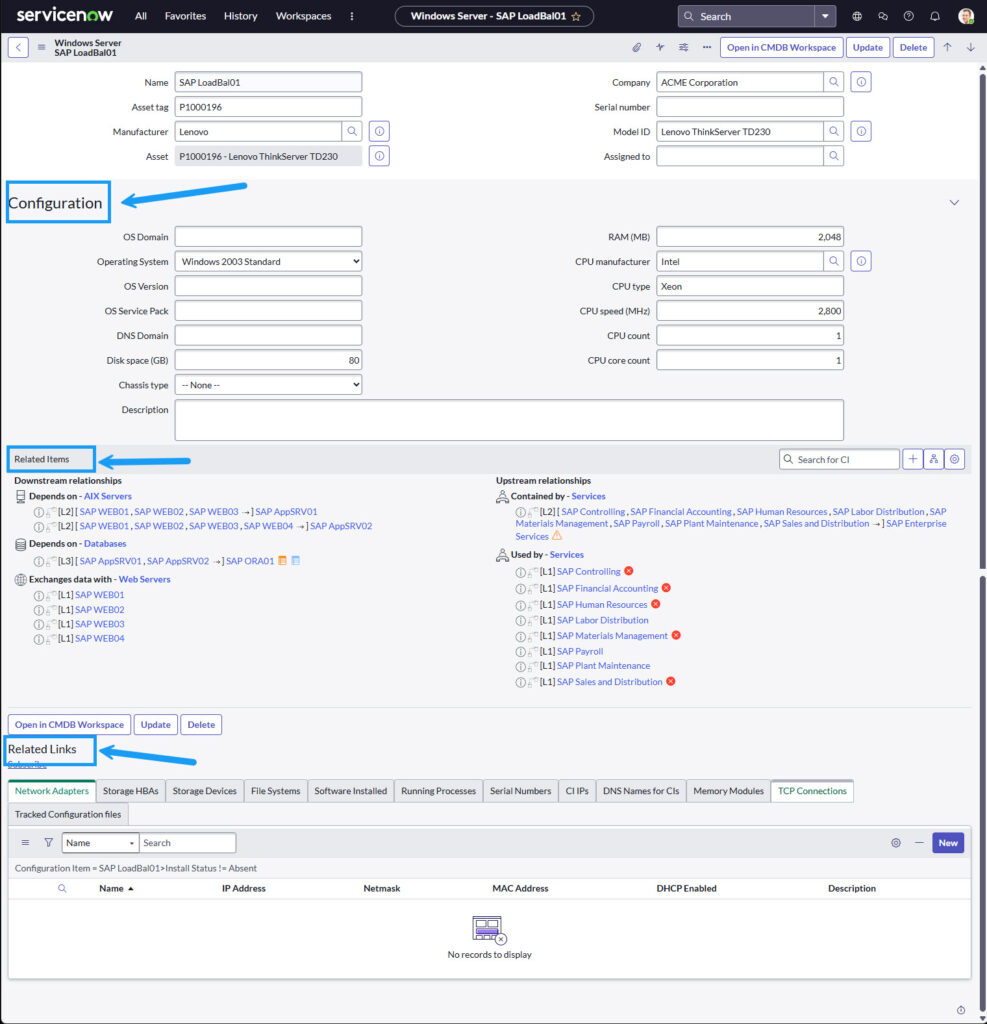Open the Operating System dropdown

[x=268, y=262]
